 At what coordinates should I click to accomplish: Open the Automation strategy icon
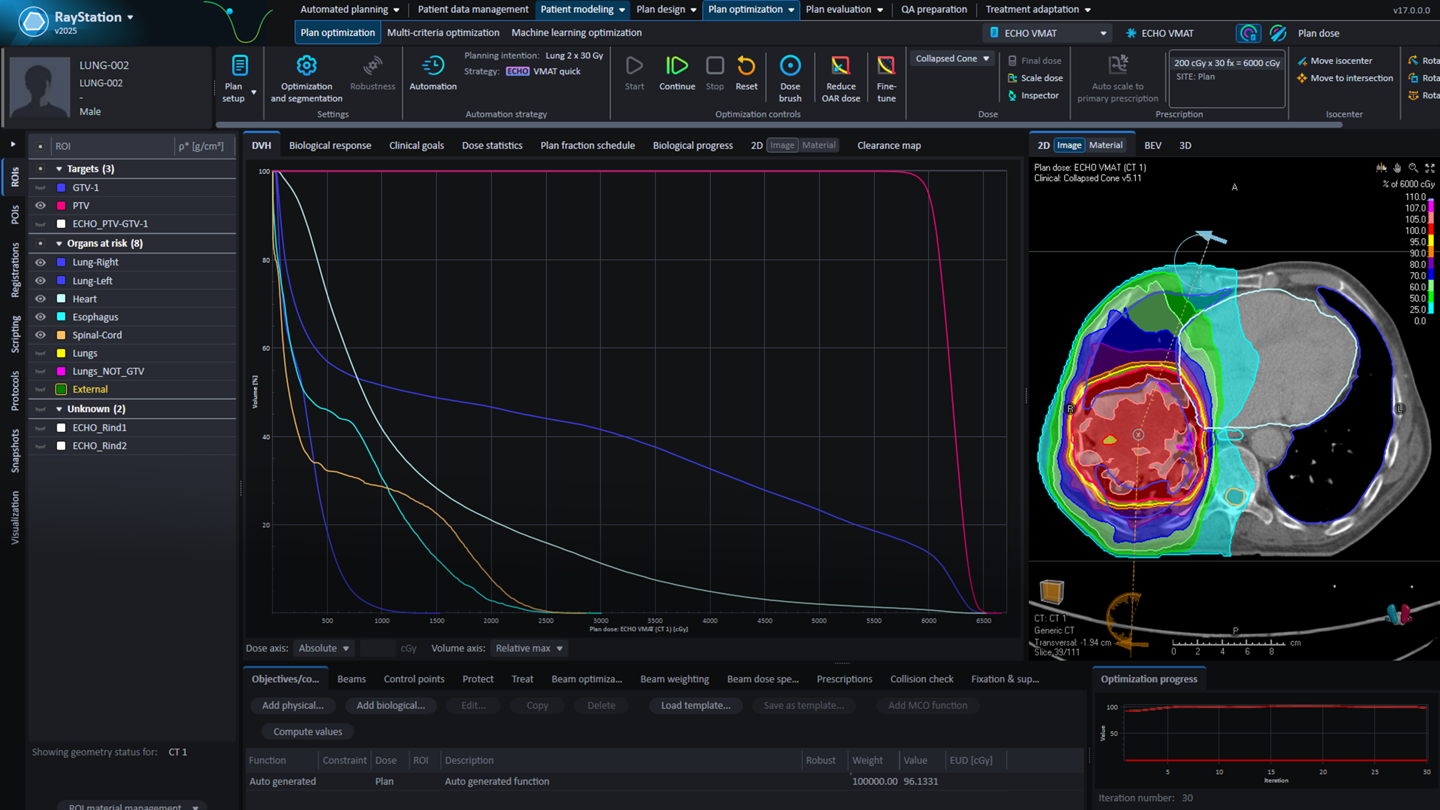click(433, 67)
